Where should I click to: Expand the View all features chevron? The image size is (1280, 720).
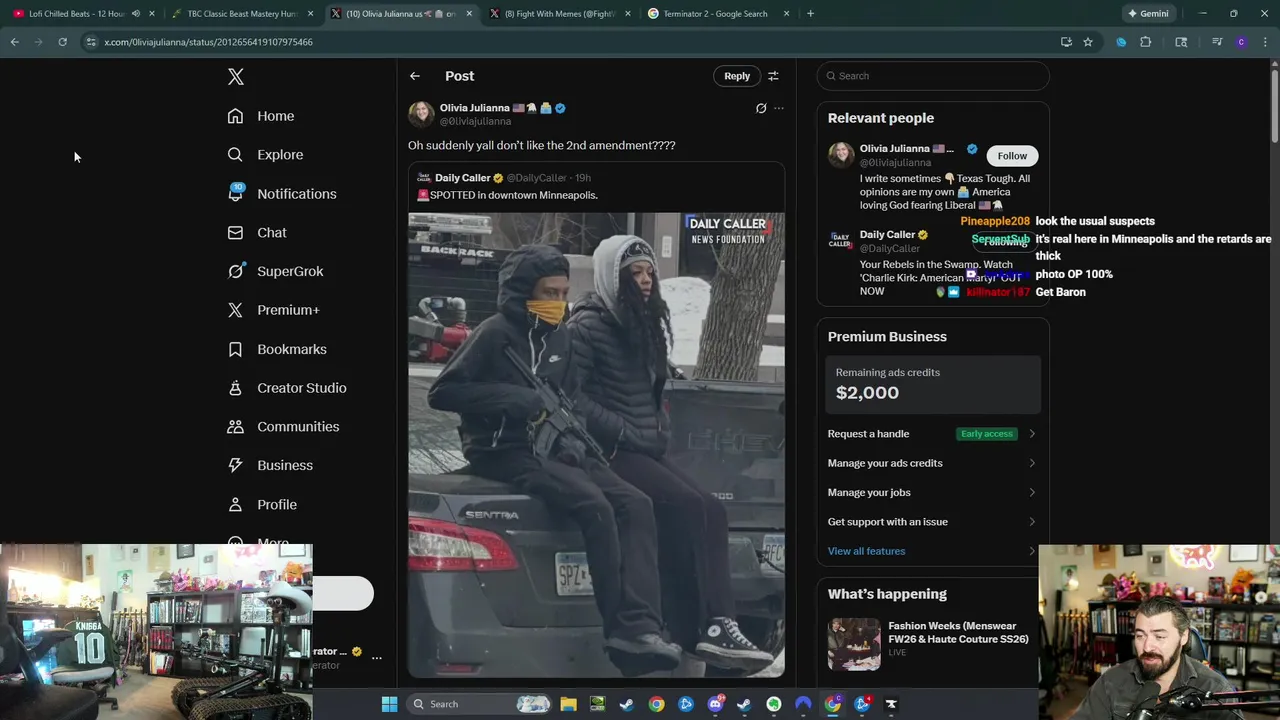1032,551
